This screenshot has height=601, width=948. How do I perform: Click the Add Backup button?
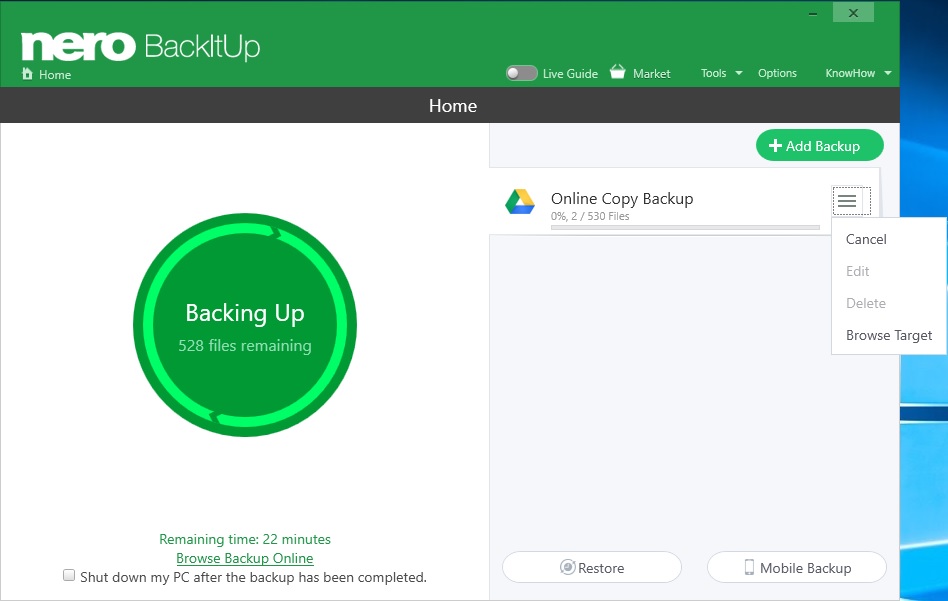819,145
